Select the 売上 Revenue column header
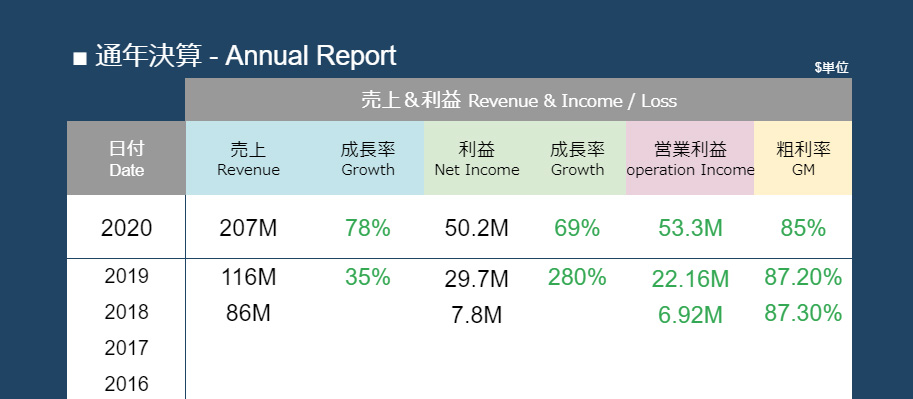 point(249,158)
